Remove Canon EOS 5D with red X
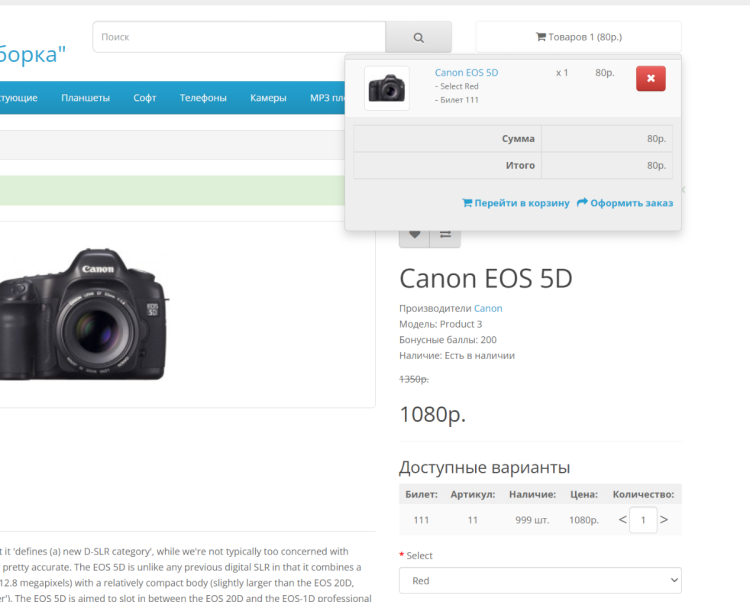 (x=650, y=78)
